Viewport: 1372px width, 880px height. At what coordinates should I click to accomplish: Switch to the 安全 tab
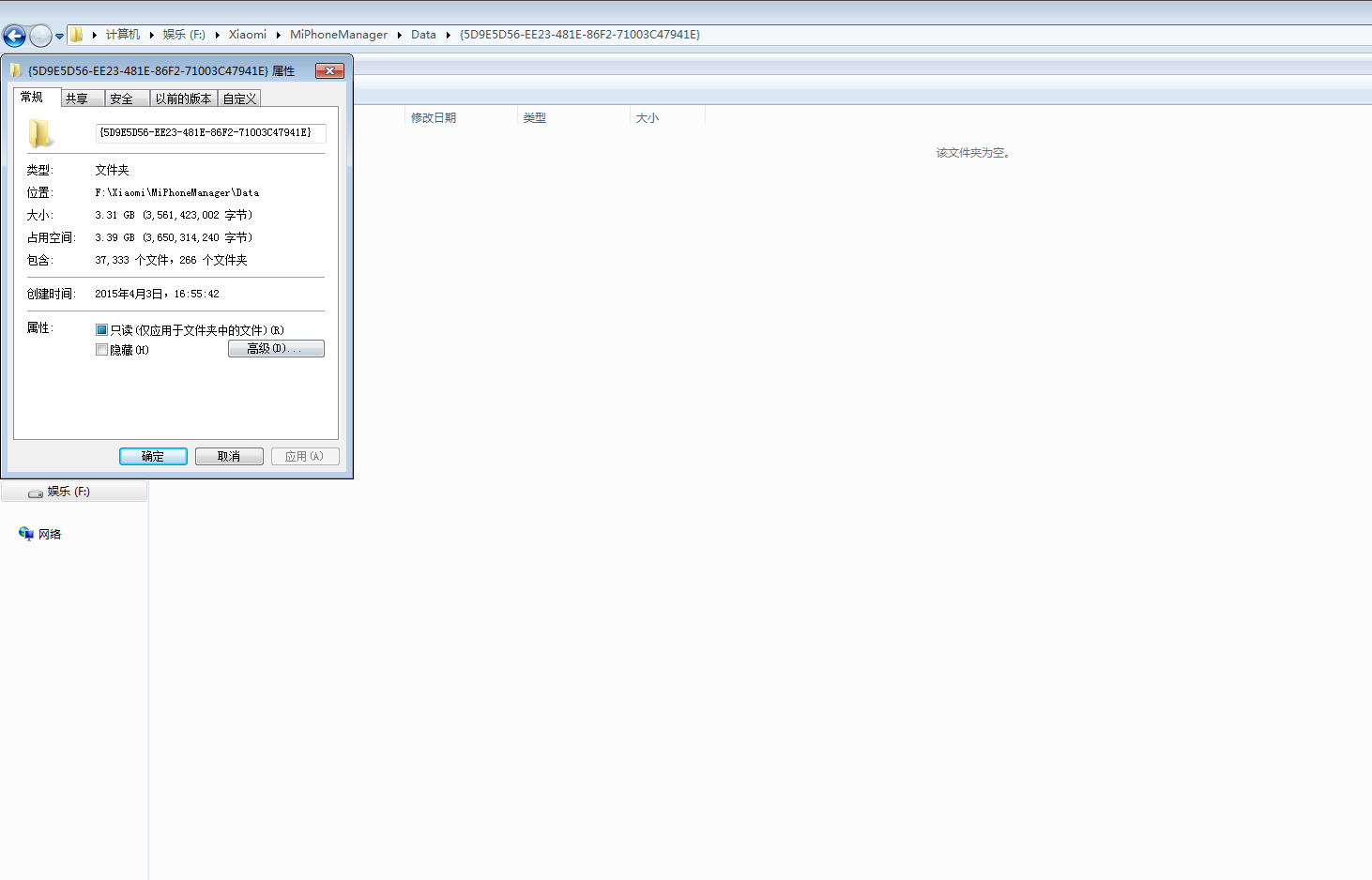point(127,99)
